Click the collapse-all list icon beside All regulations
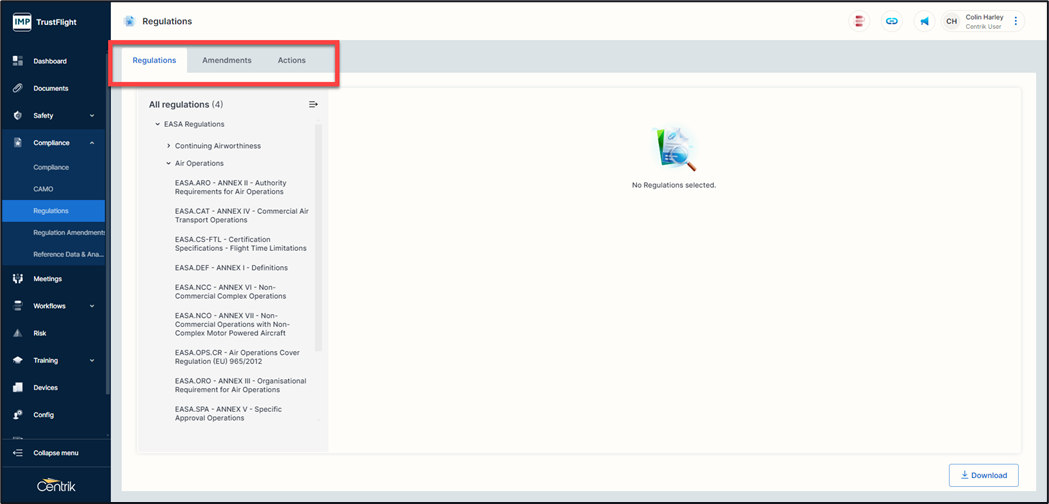This screenshot has height=504, width=1049. pyautogui.click(x=313, y=104)
